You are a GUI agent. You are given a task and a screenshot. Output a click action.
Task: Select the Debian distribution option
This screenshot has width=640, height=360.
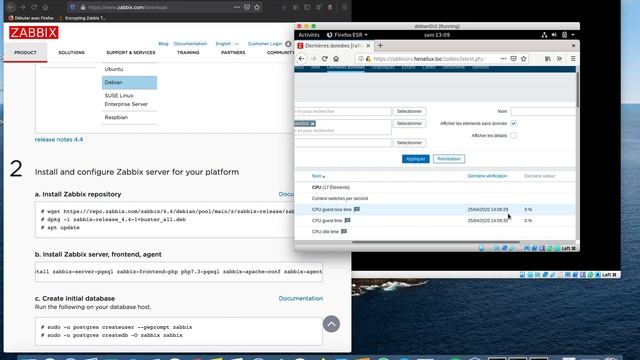click(x=129, y=82)
